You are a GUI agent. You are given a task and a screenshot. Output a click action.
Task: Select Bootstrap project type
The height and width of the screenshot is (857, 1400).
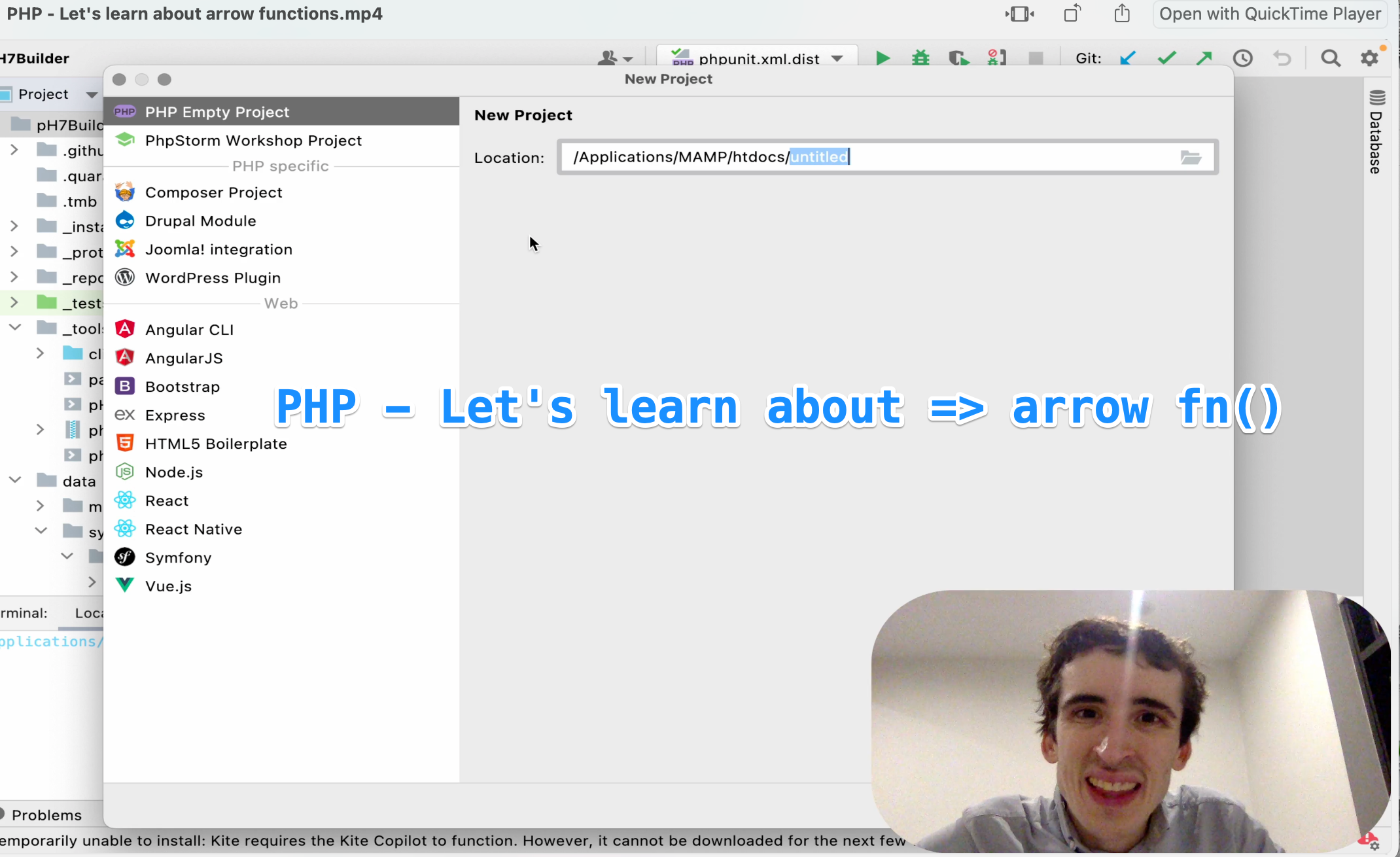[x=281, y=387]
